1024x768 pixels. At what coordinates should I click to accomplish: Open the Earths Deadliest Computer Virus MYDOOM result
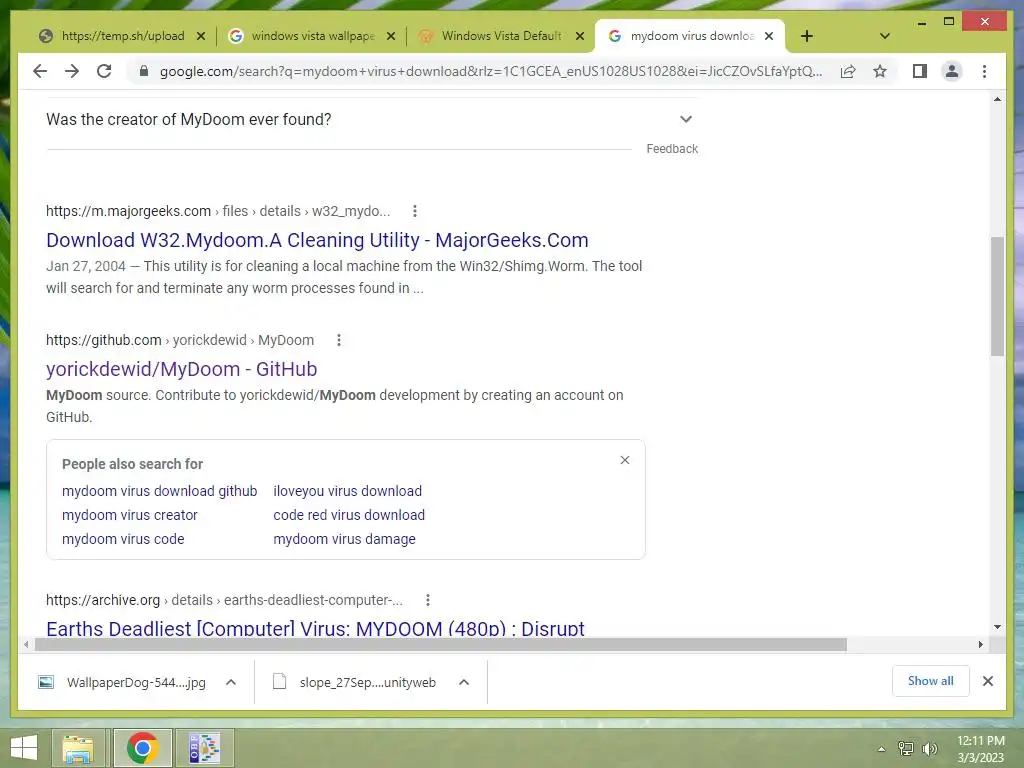tap(315, 628)
